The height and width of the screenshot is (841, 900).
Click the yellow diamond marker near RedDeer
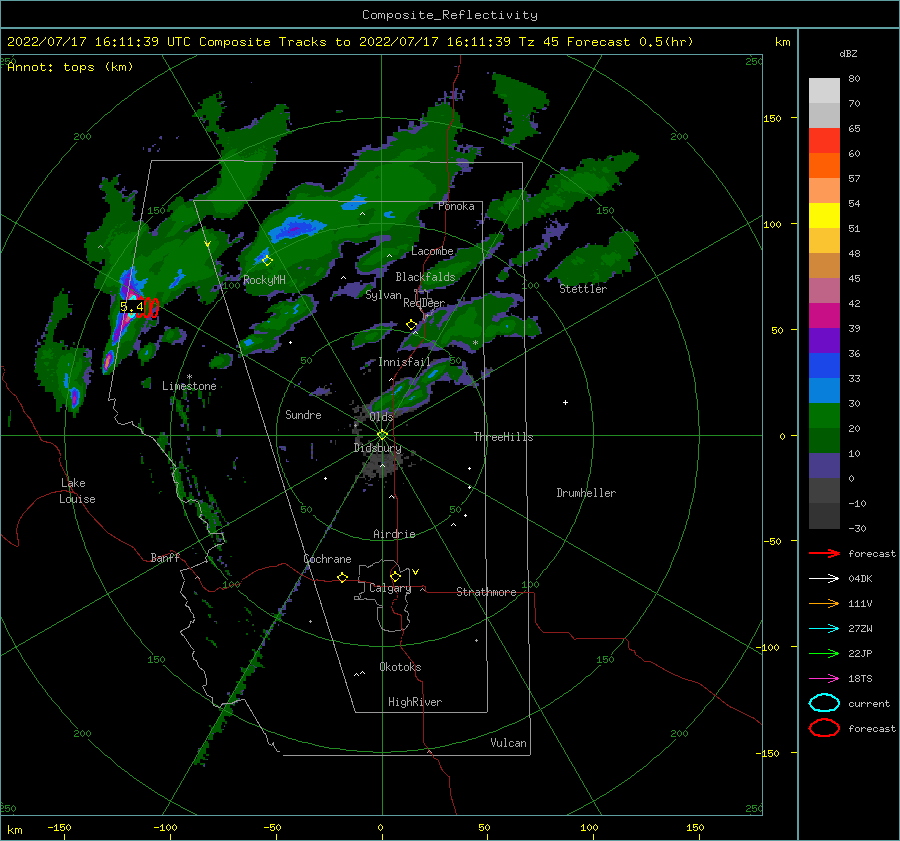click(x=412, y=325)
